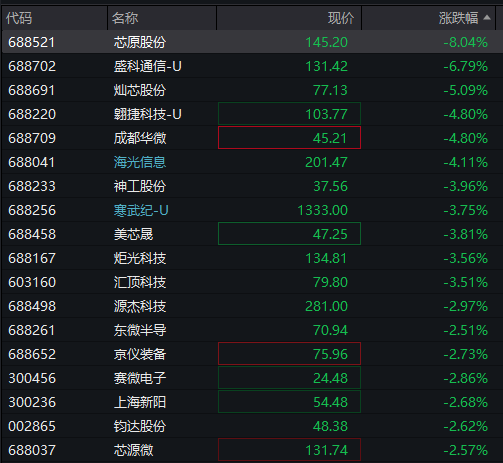Select stock code 688691
503x463 pixels.
(32, 90)
